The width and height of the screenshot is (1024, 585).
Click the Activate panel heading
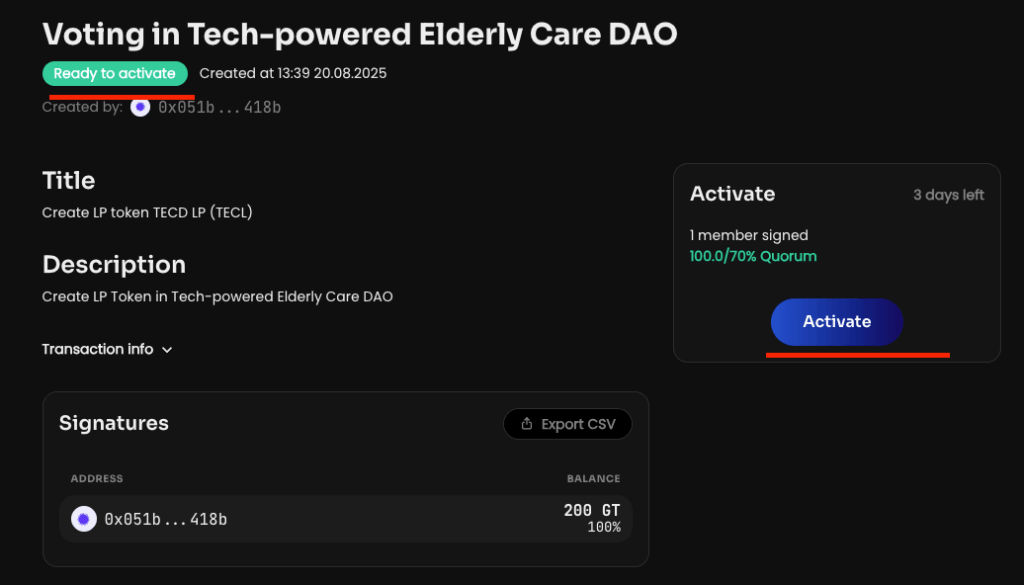point(732,194)
